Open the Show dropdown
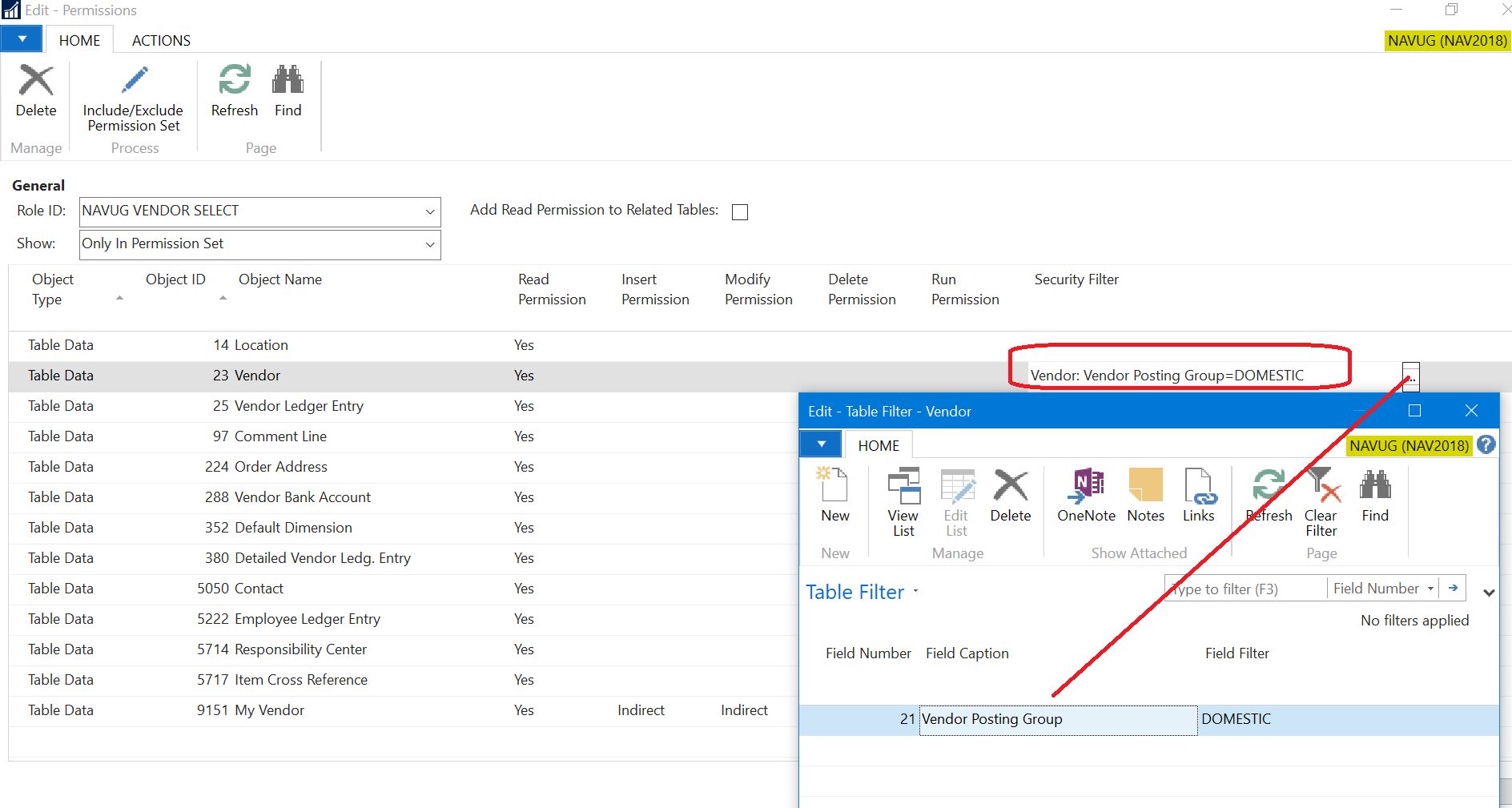 click(430, 245)
